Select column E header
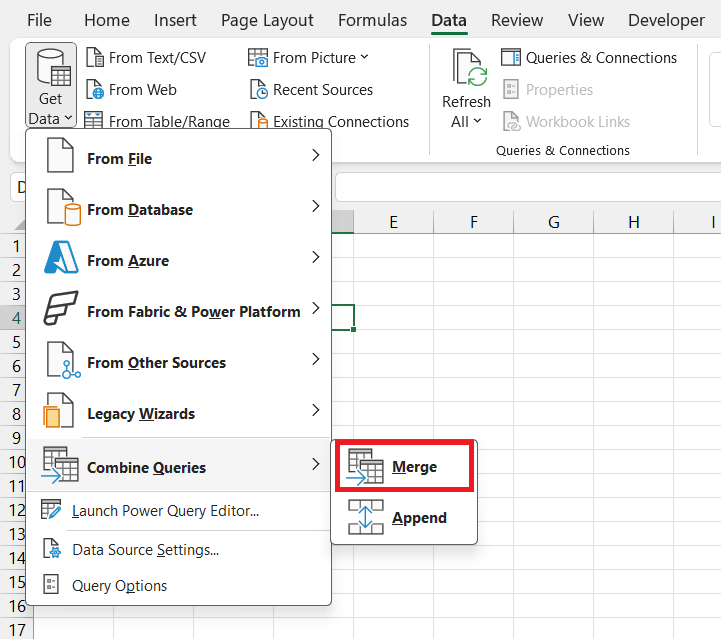 (x=394, y=222)
